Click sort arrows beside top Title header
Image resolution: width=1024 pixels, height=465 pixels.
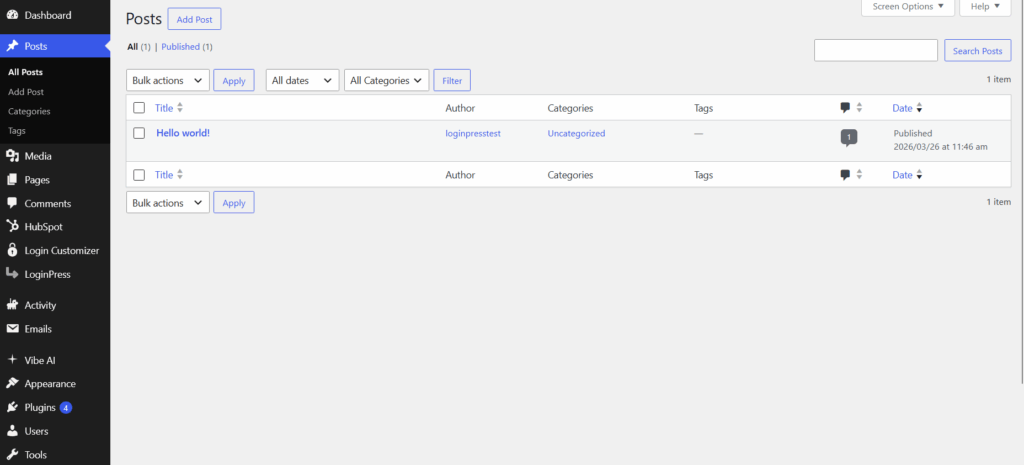click(180, 108)
